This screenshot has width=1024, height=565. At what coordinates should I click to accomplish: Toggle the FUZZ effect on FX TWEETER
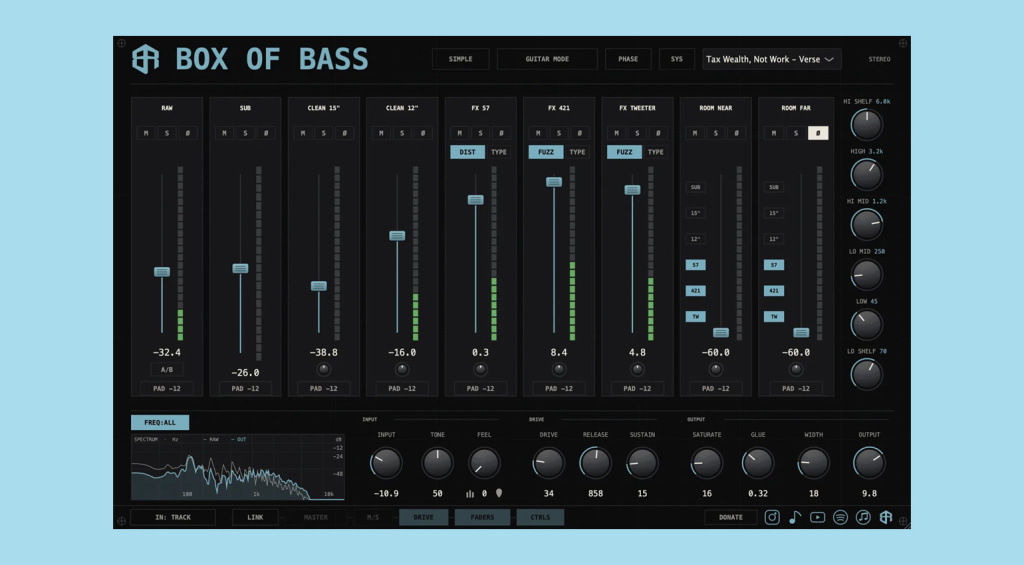(x=624, y=152)
